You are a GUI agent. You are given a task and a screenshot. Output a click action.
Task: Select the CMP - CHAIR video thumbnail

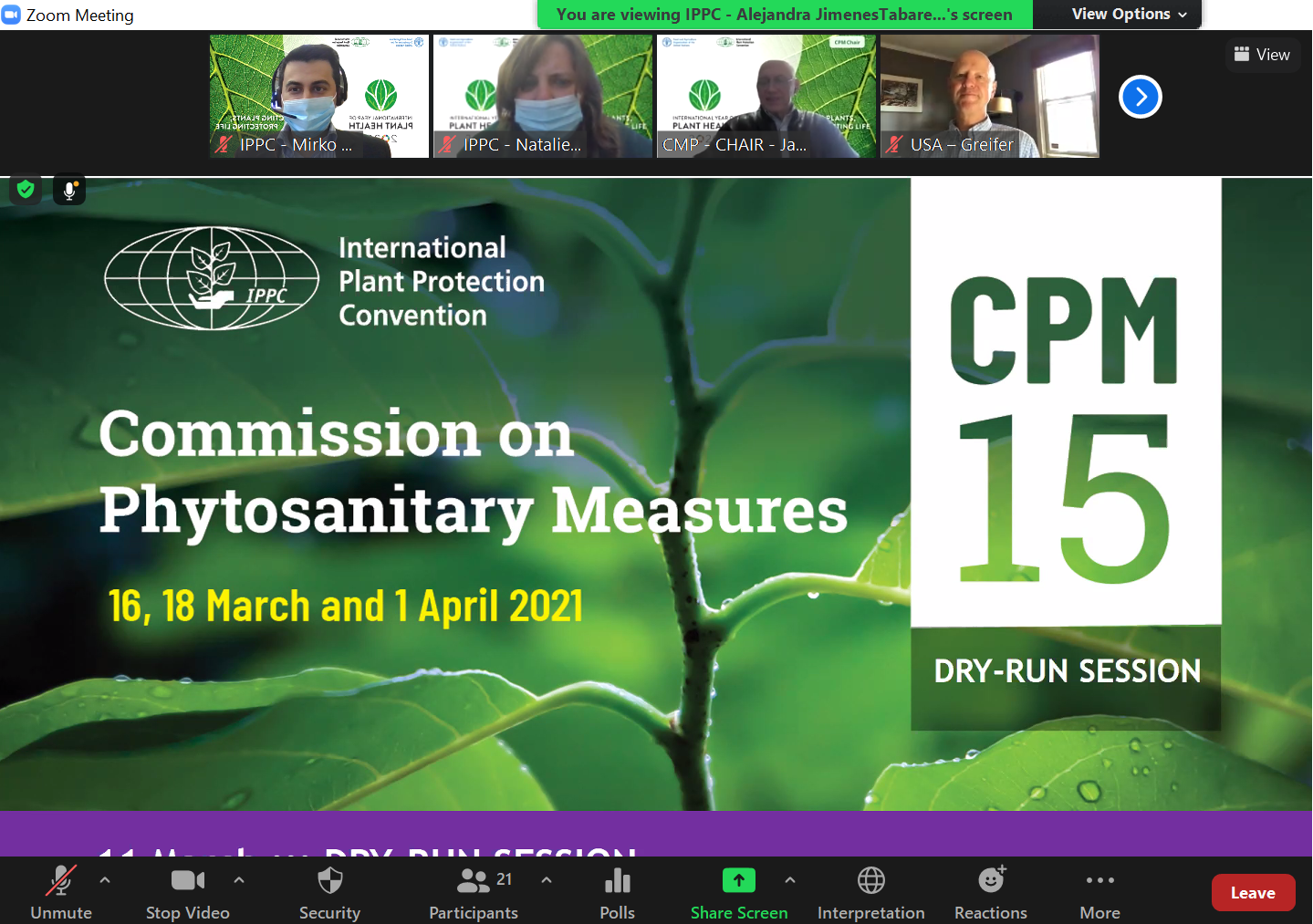click(766, 96)
